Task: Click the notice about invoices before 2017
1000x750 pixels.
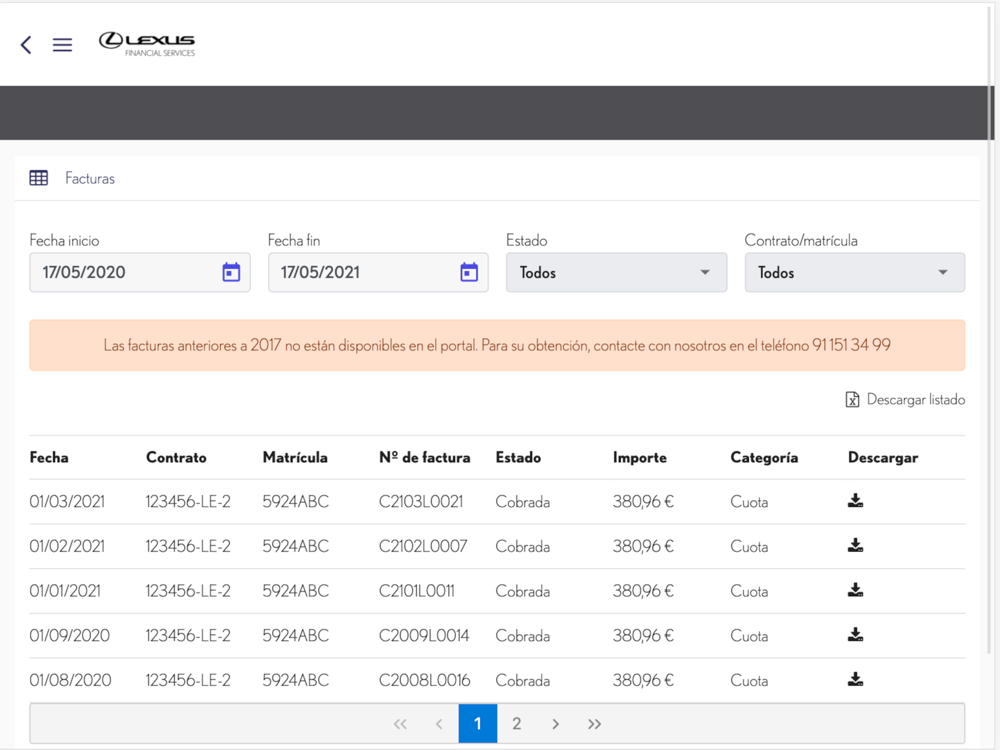Action: click(x=497, y=345)
